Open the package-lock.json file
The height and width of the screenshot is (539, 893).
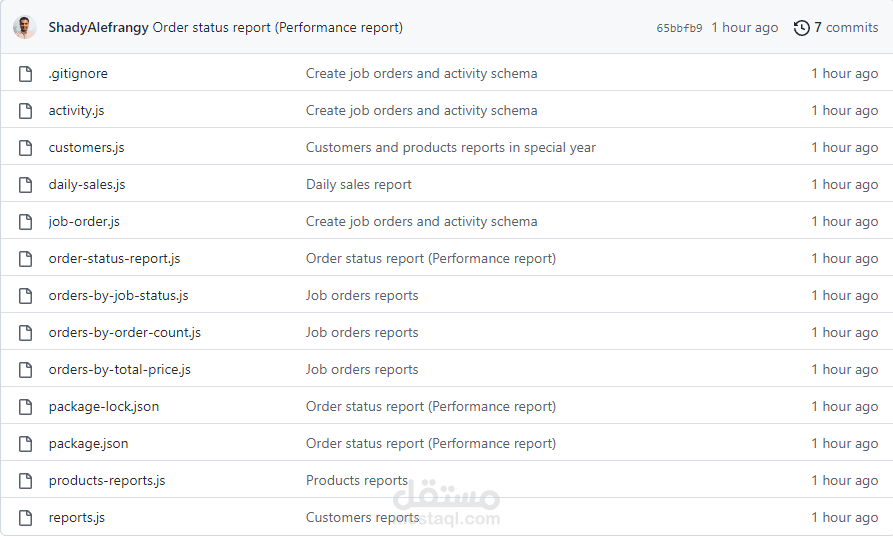tap(103, 407)
